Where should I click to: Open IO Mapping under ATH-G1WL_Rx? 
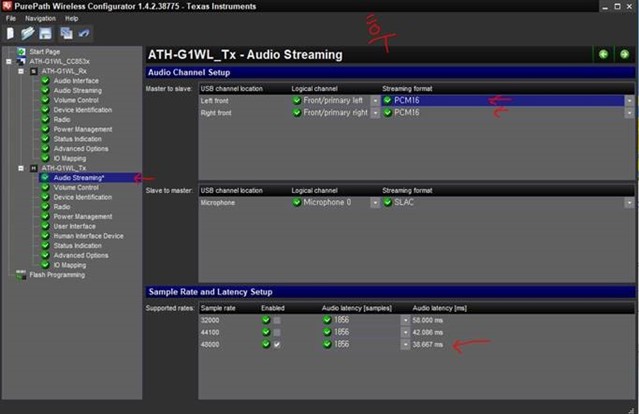[x=70, y=159]
